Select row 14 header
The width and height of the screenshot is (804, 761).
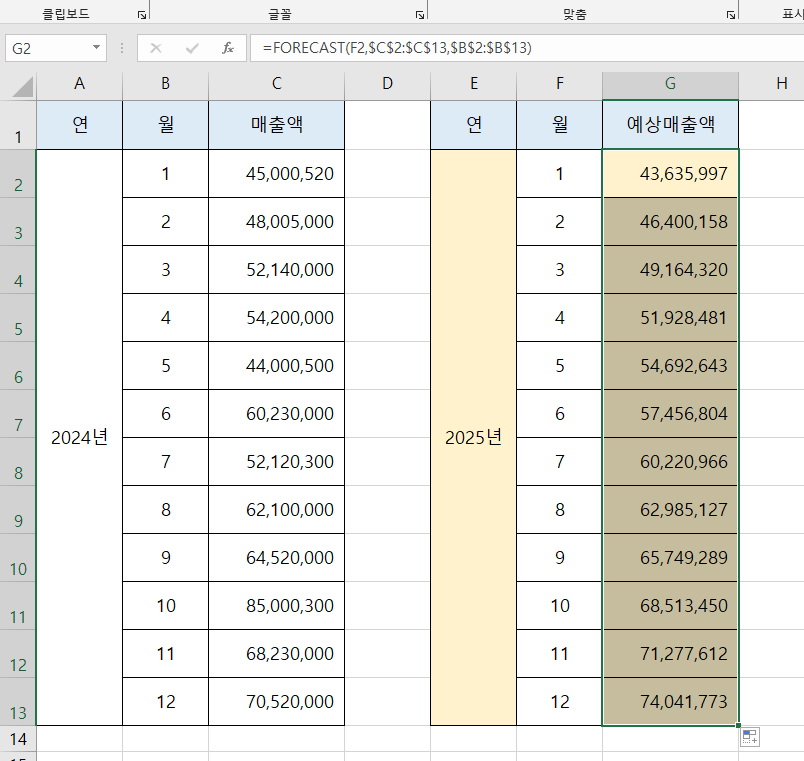[18, 739]
